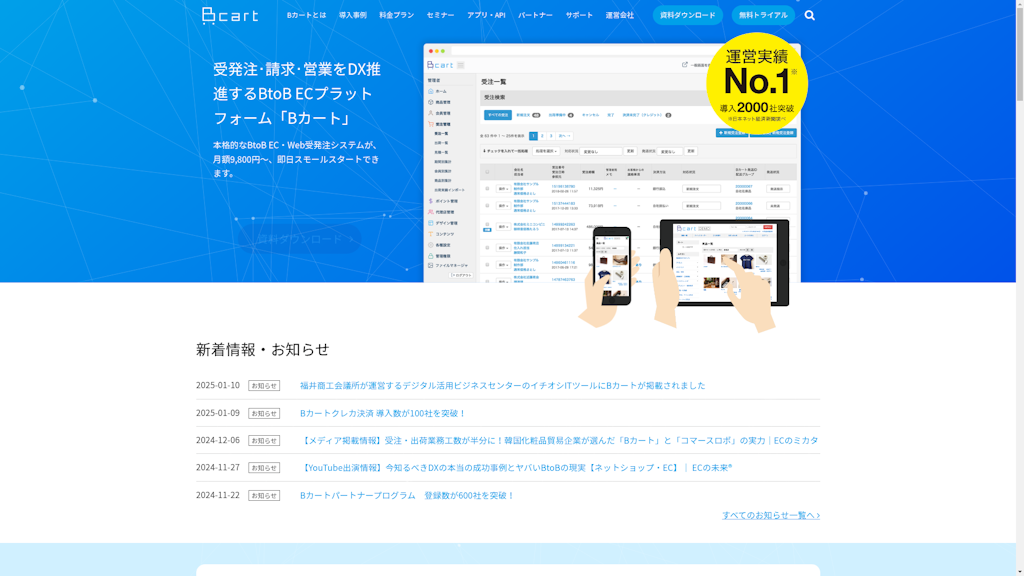This screenshot has height=576, width=1024.
Task: Open the YouTube出演情報 news link
Action: [x=516, y=467]
